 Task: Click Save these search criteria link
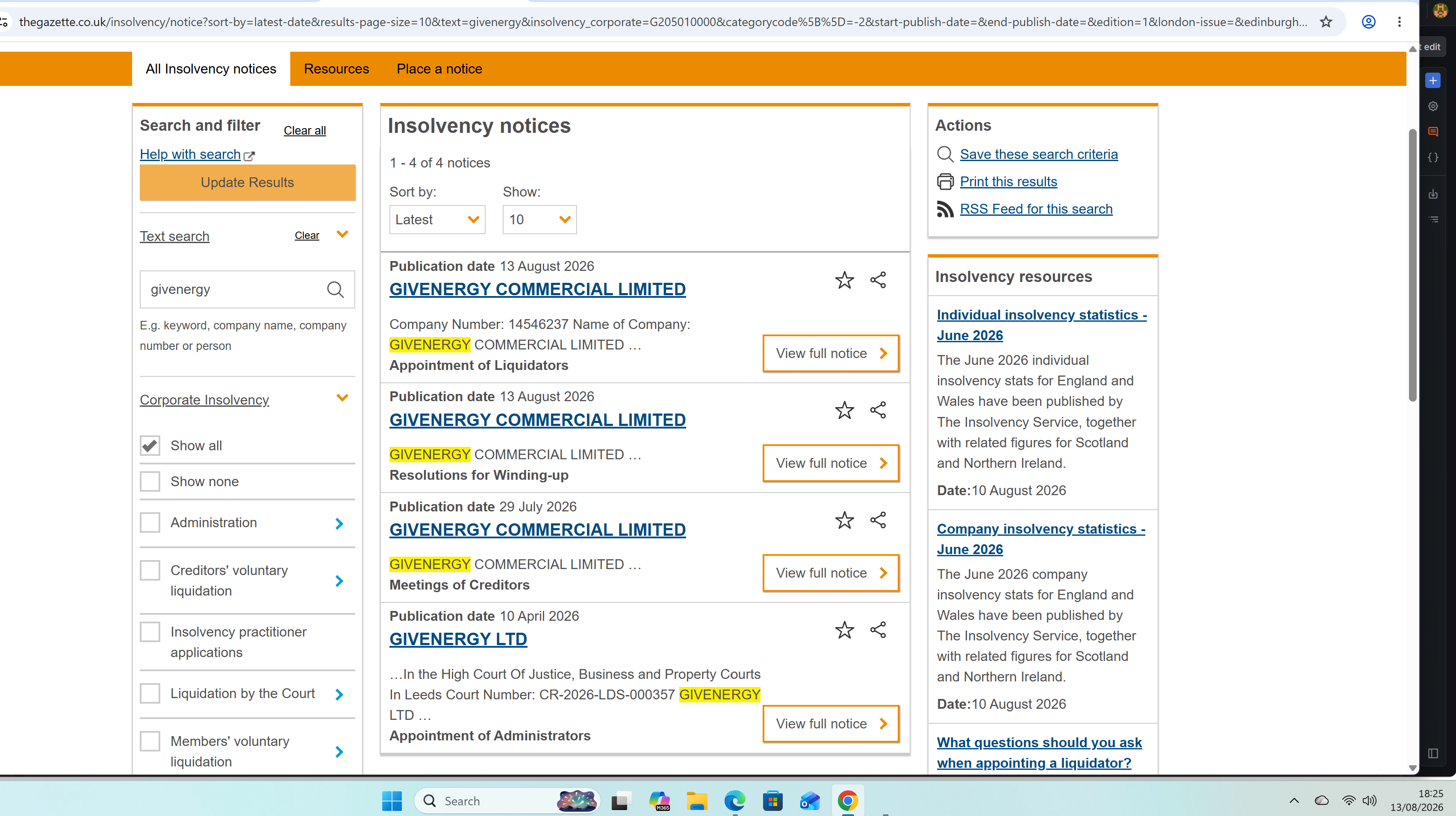coord(1039,154)
